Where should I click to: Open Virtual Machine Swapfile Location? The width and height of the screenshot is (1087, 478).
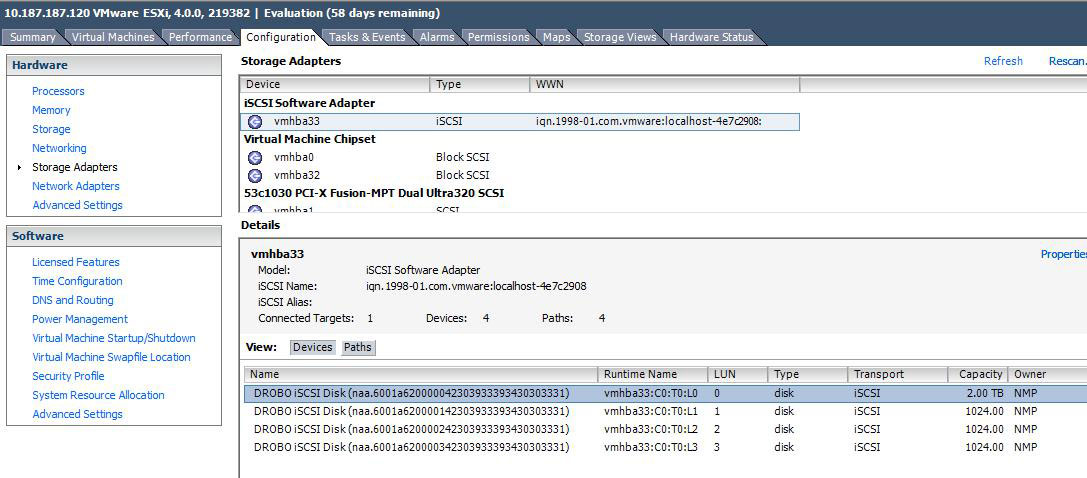[x=111, y=357]
